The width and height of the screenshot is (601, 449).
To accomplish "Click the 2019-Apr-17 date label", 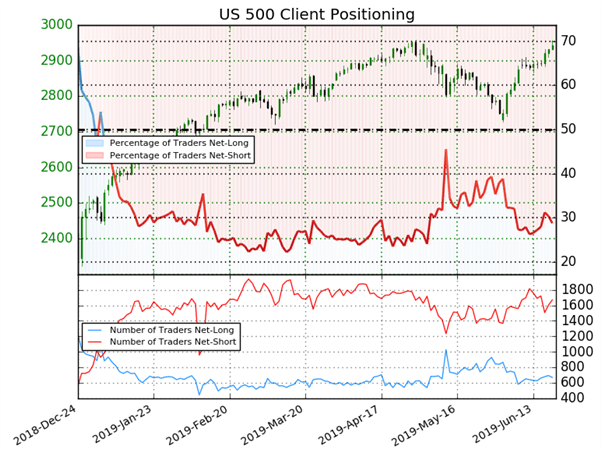I will coord(349,424).
